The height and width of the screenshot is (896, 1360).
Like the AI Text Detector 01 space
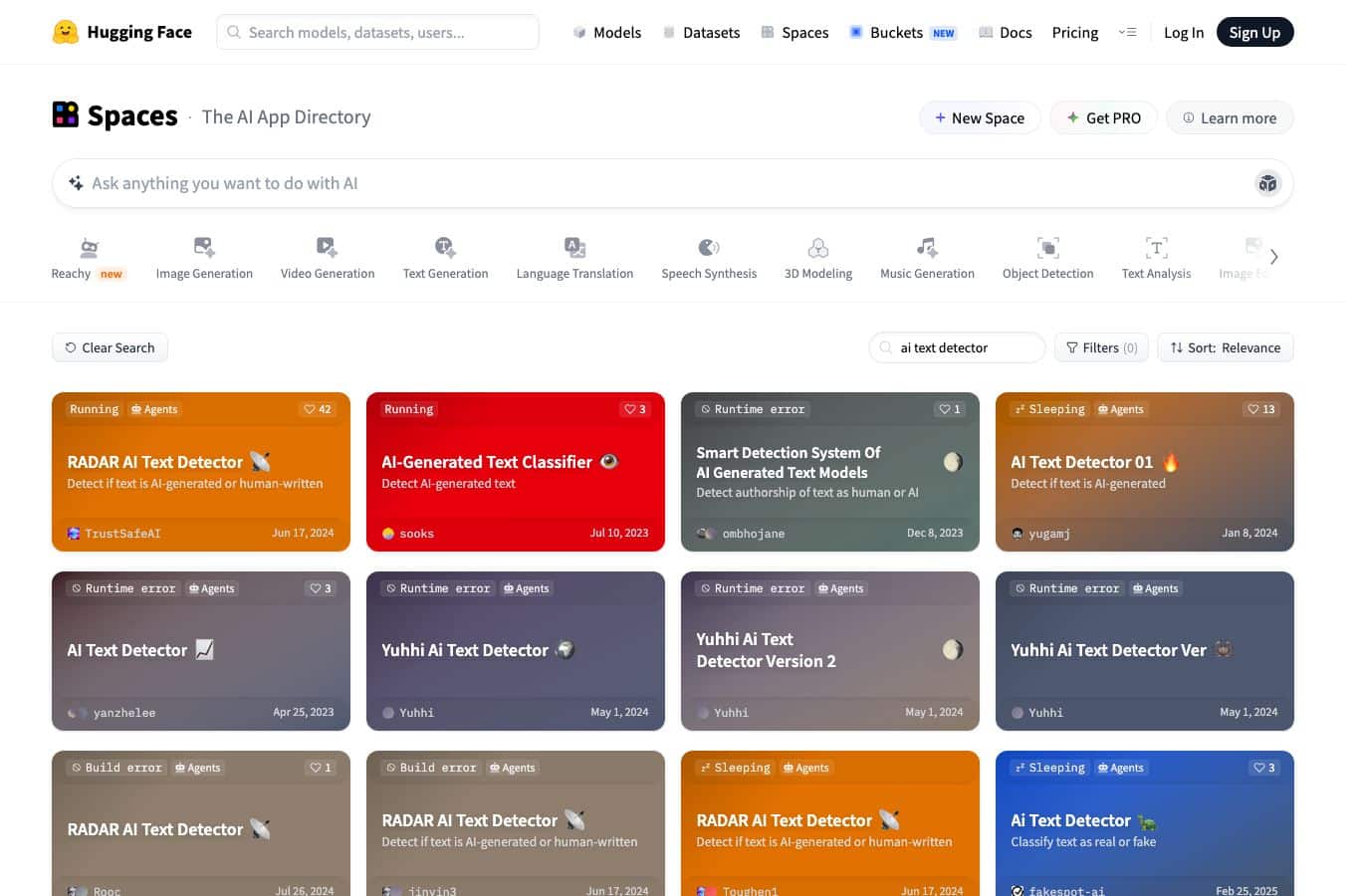point(1261,409)
